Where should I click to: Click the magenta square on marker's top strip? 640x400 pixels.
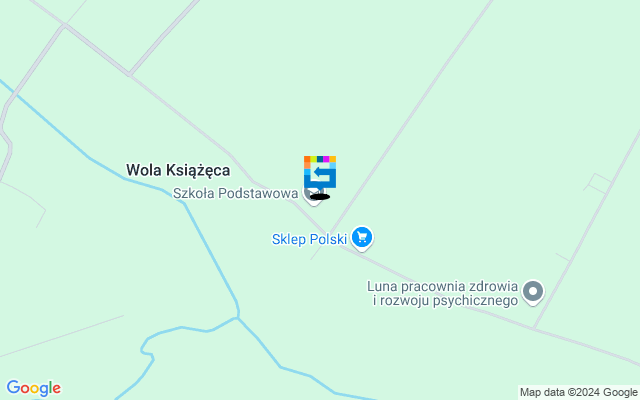coord(326,159)
